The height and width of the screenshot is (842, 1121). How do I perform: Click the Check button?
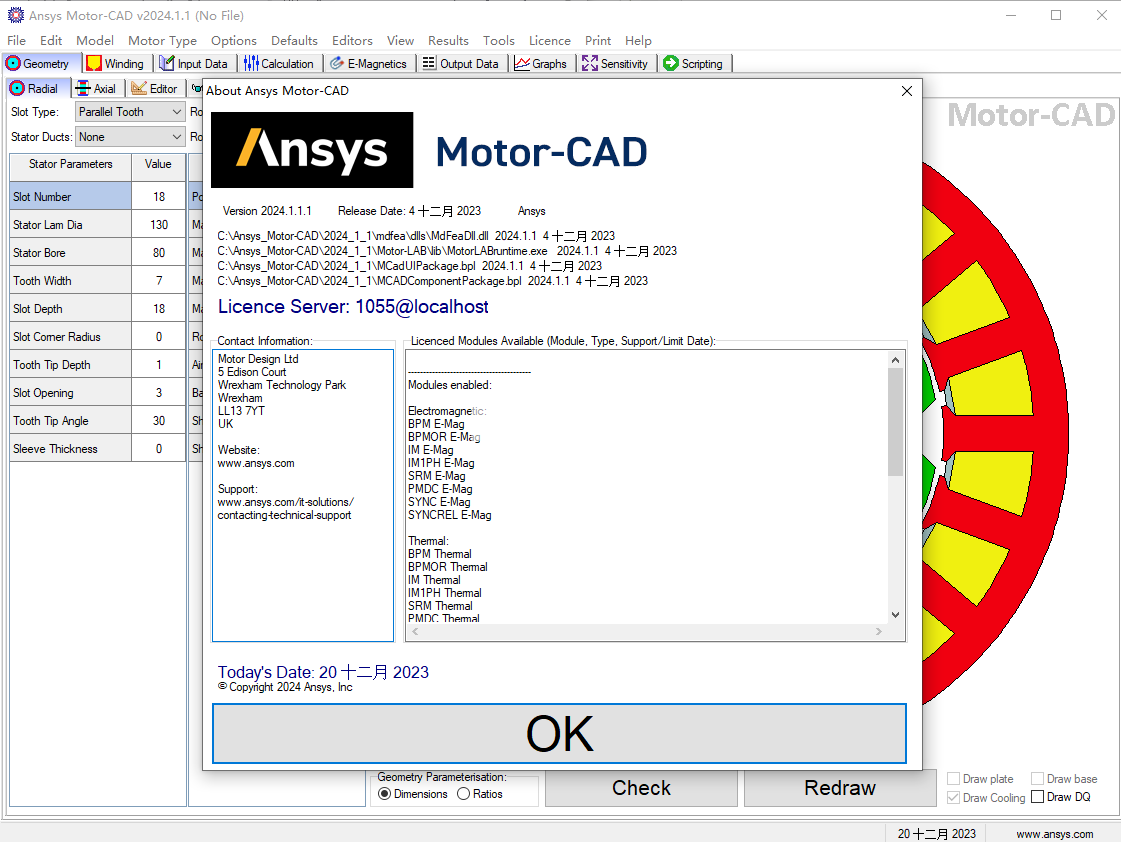(641, 788)
